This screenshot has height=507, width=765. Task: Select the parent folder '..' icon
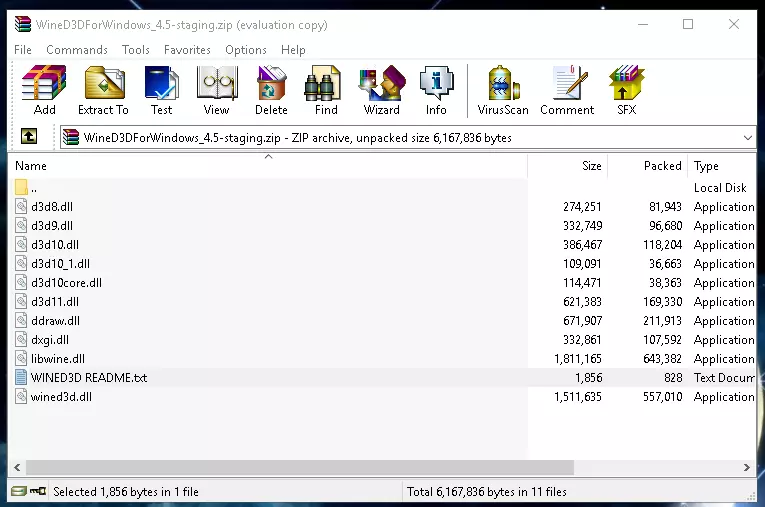pyautogui.click(x=21, y=187)
